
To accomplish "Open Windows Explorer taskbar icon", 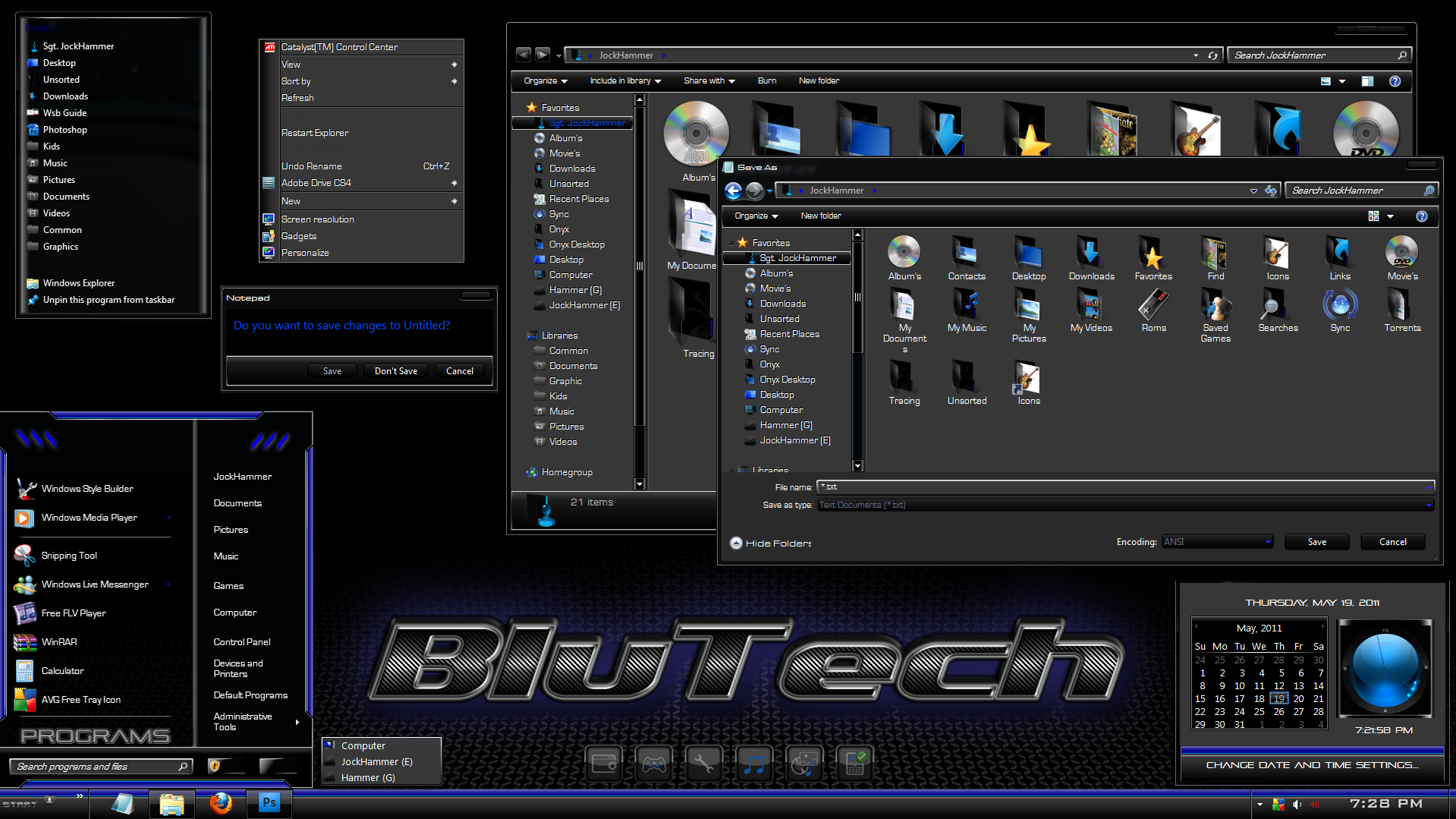I will pos(171,804).
